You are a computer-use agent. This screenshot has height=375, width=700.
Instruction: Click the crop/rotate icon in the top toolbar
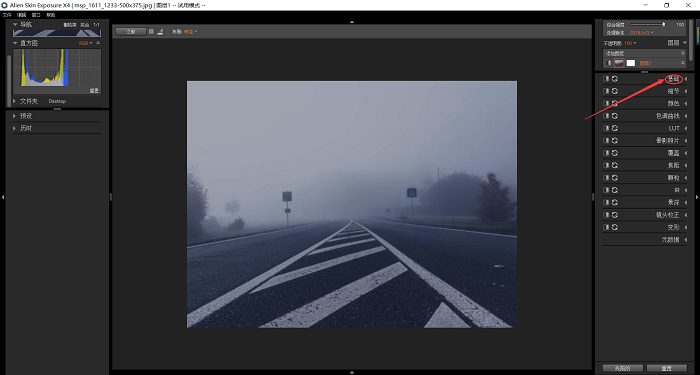coord(160,32)
